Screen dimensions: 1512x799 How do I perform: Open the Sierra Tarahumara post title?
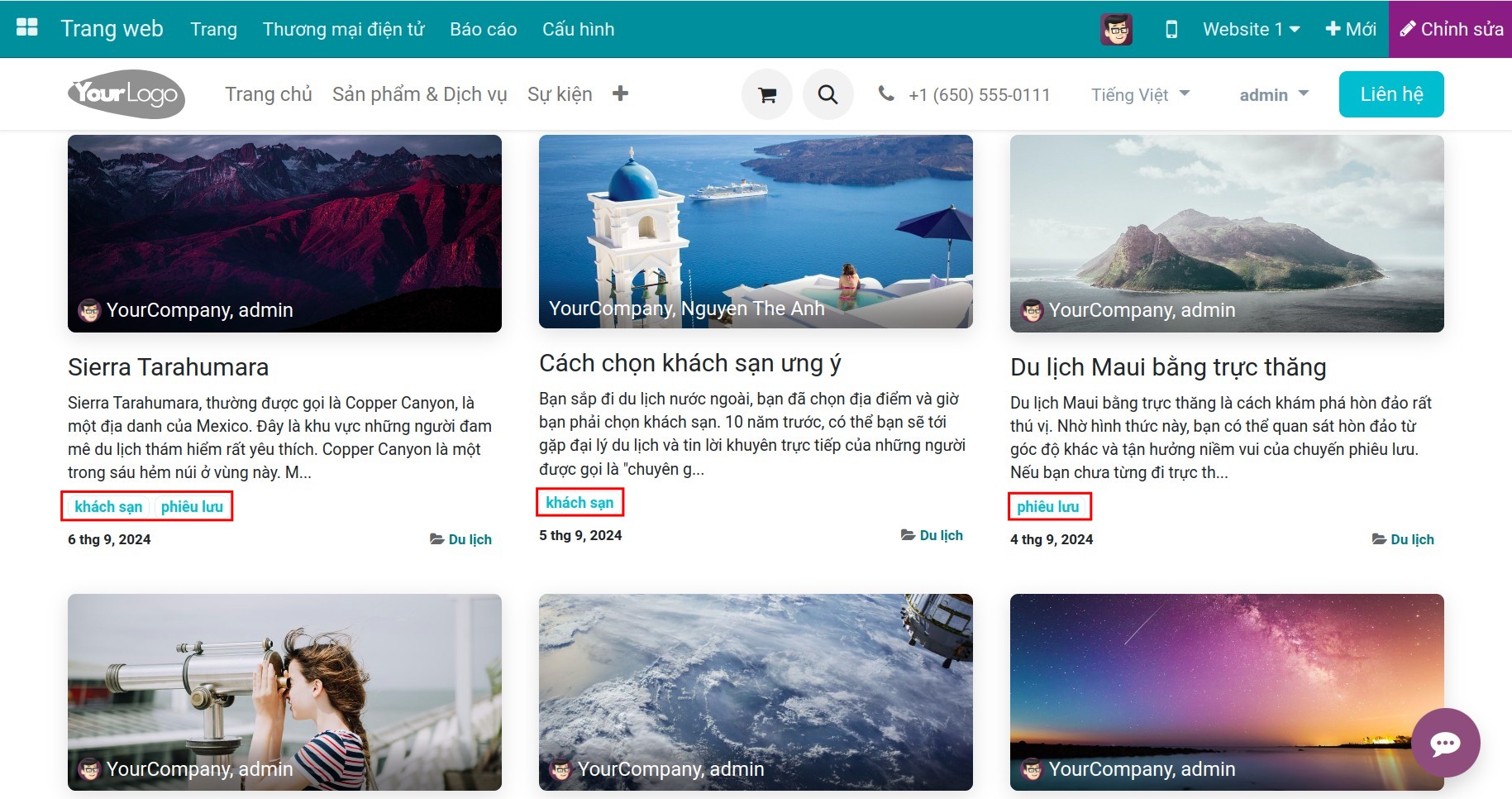[x=168, y=367]
